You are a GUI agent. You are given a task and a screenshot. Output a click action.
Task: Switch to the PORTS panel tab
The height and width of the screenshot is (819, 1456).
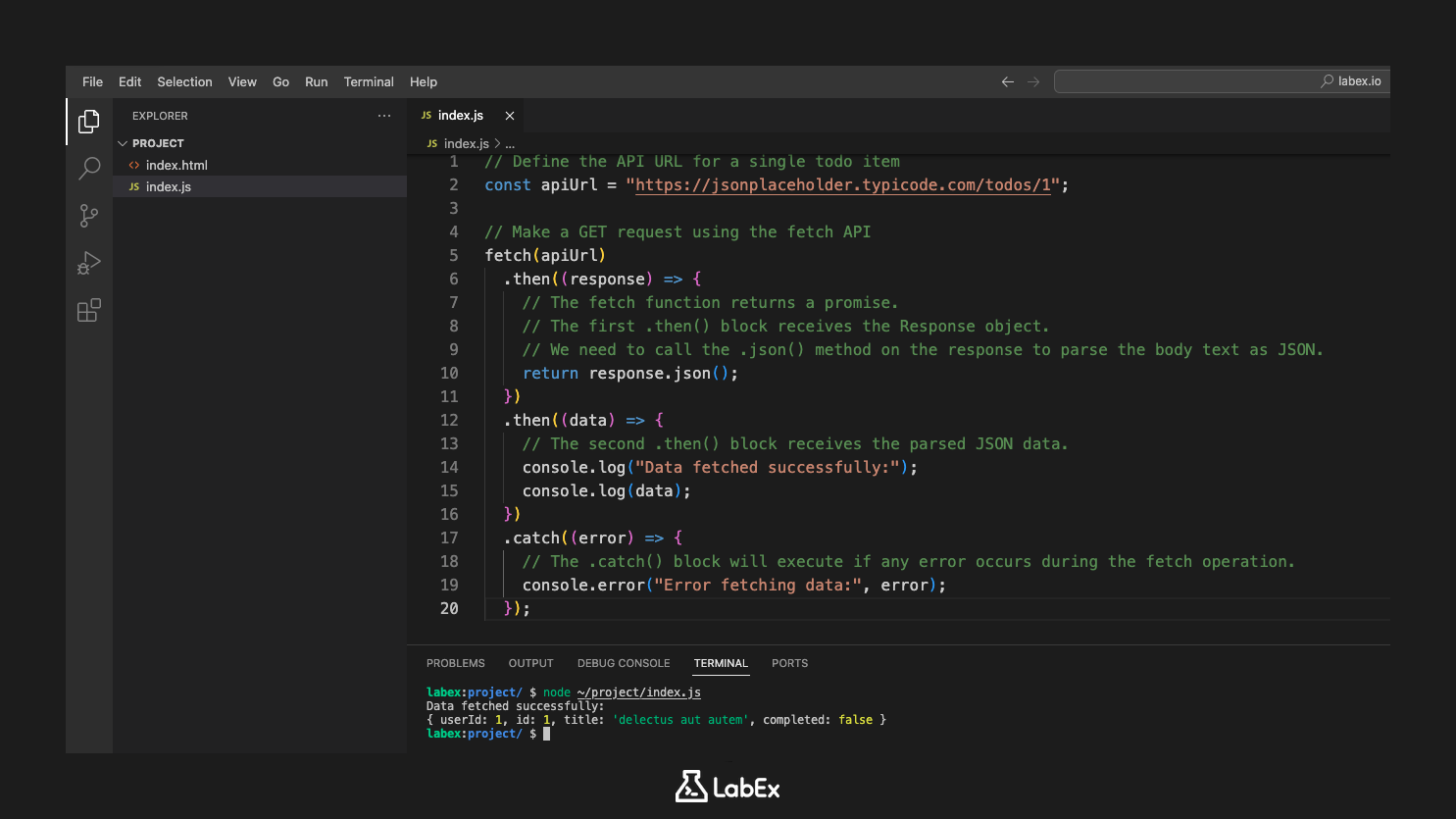point(789,663)
